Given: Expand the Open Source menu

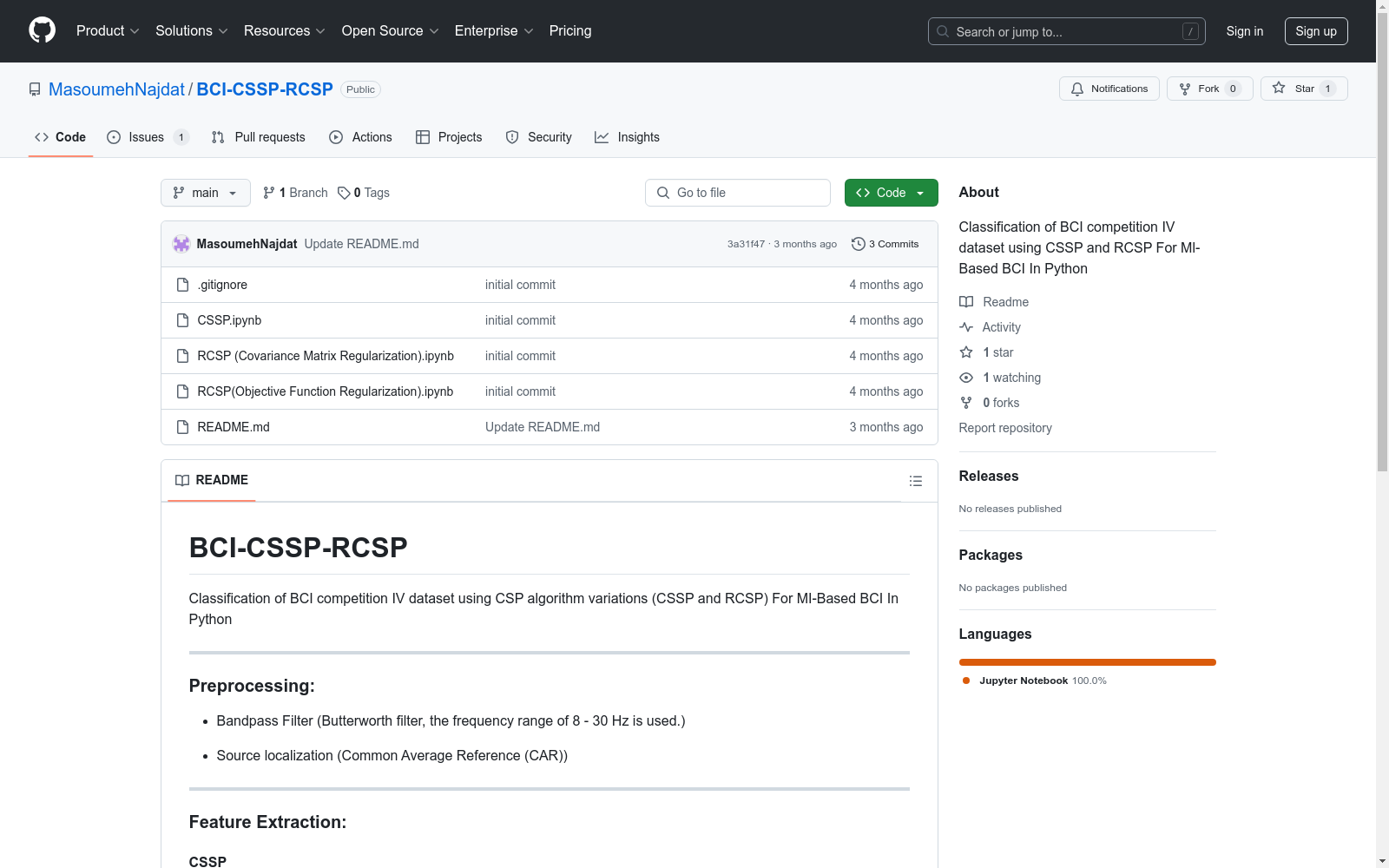Looking at the screenshot, I should pos(390,30).
